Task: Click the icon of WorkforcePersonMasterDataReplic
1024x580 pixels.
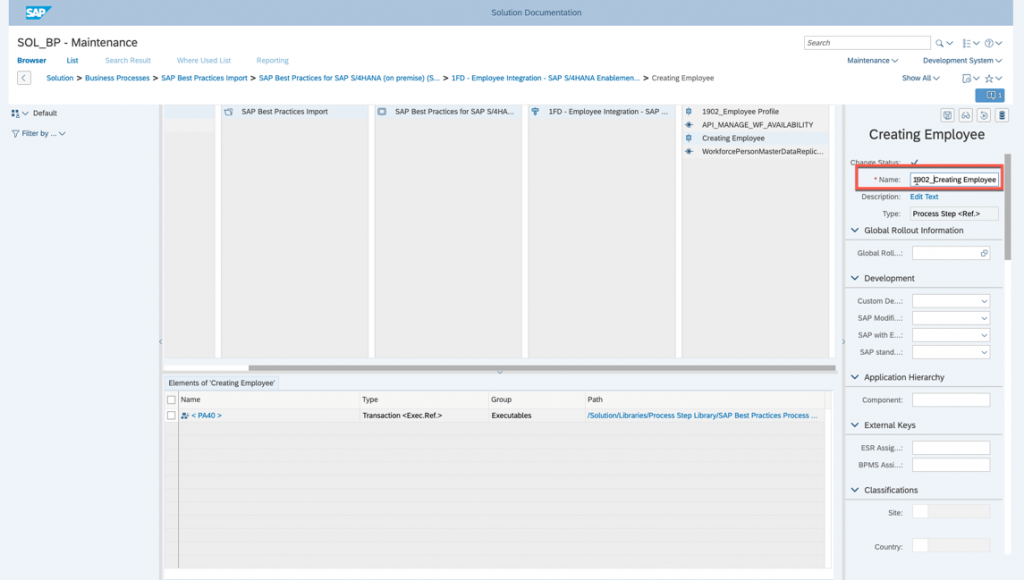Action: (x=689, y=152)
